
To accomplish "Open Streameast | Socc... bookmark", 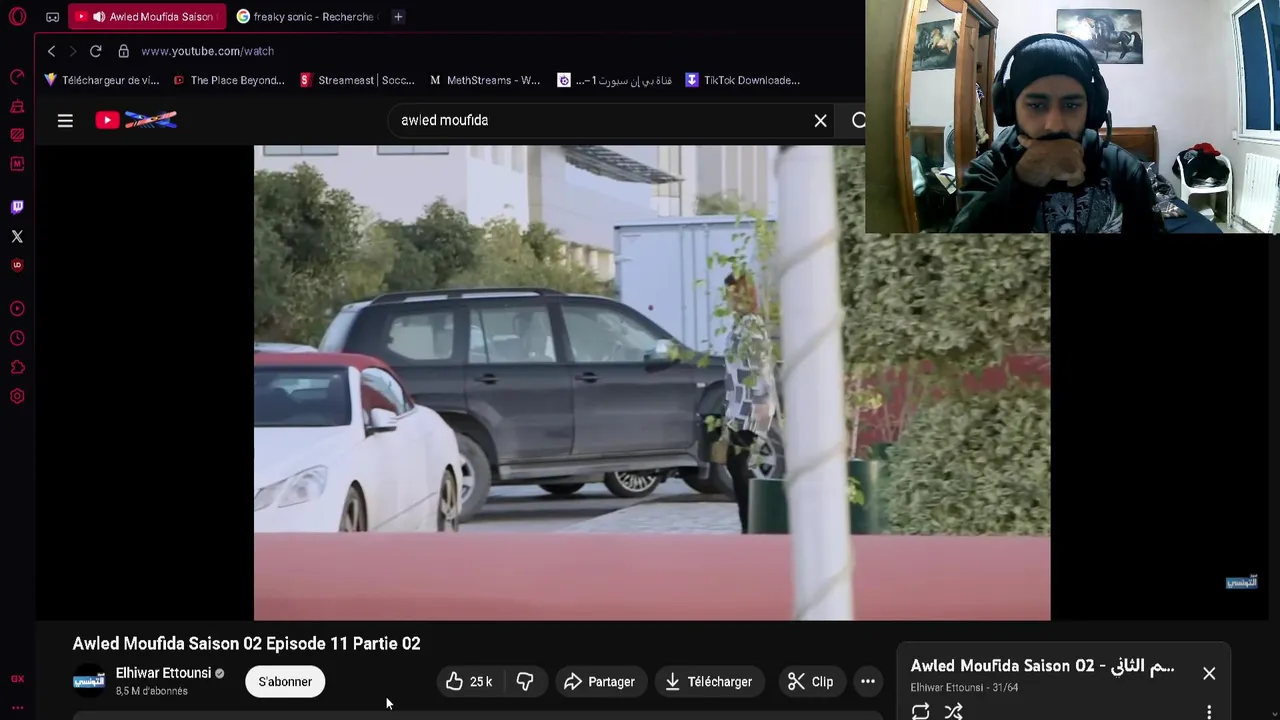I will (357, 80).
